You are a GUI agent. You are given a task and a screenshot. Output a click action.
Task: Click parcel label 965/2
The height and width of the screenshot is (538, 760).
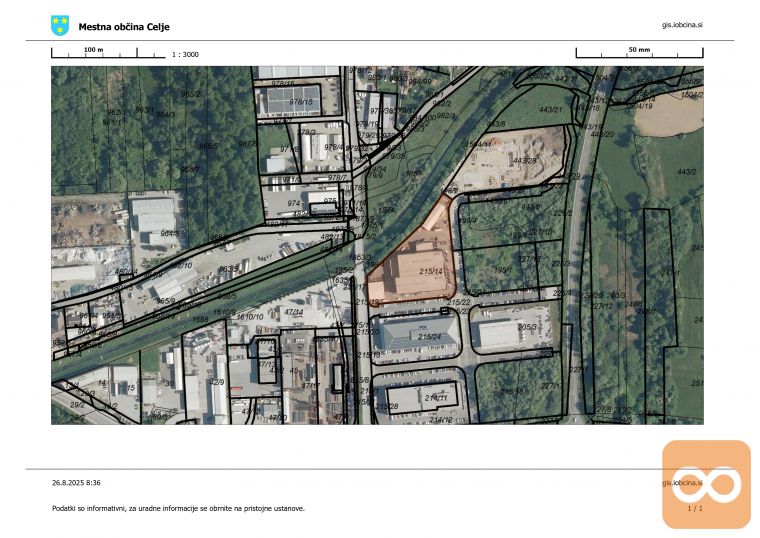(190, 94)
